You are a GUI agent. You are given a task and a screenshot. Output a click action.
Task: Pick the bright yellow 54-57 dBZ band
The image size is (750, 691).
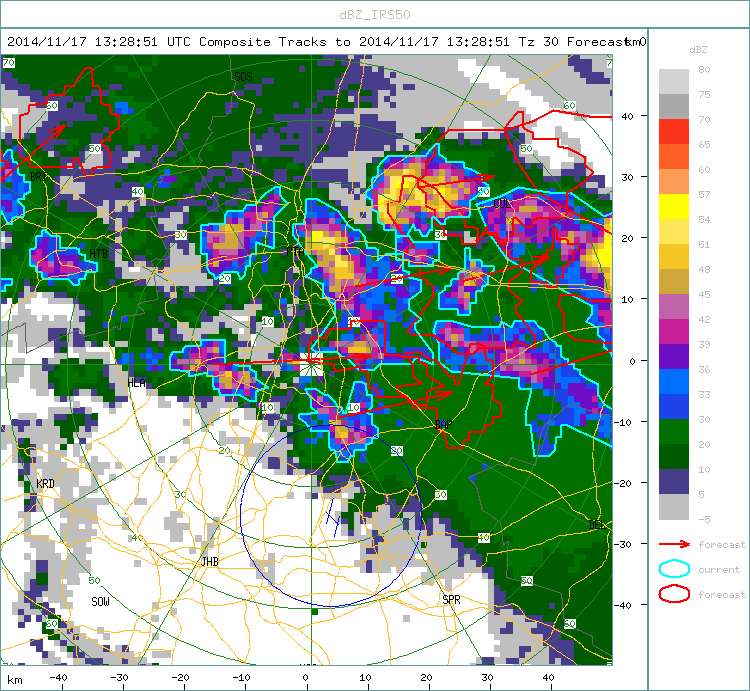tap(673, 207)
